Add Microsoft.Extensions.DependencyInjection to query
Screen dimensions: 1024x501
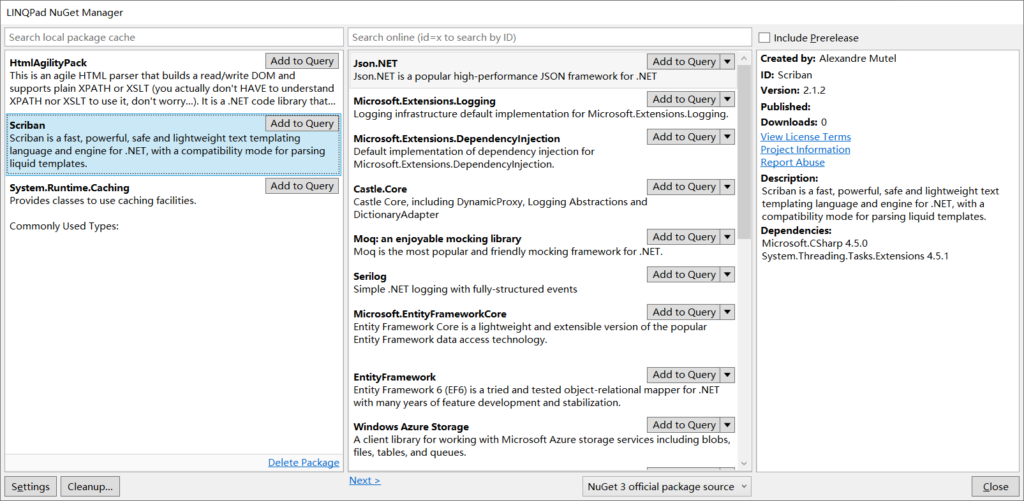[x=684, y=137]
